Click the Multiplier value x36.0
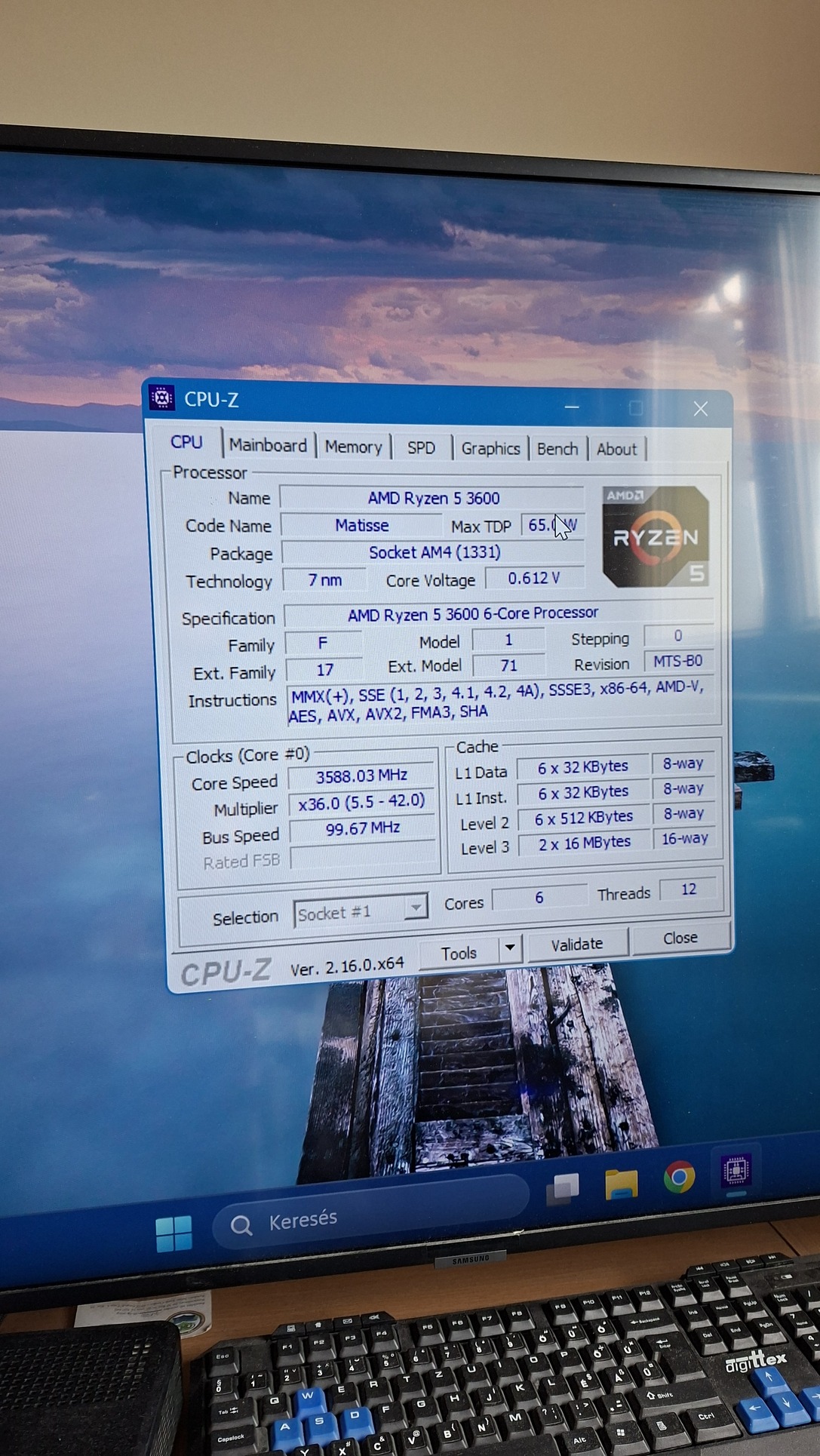 click(362, 803)
